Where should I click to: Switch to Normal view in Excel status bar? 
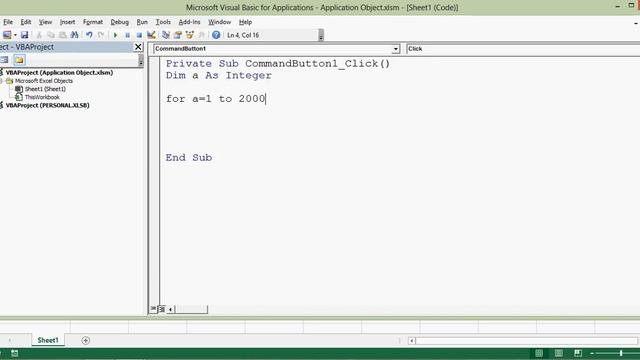tap(539, 353)
